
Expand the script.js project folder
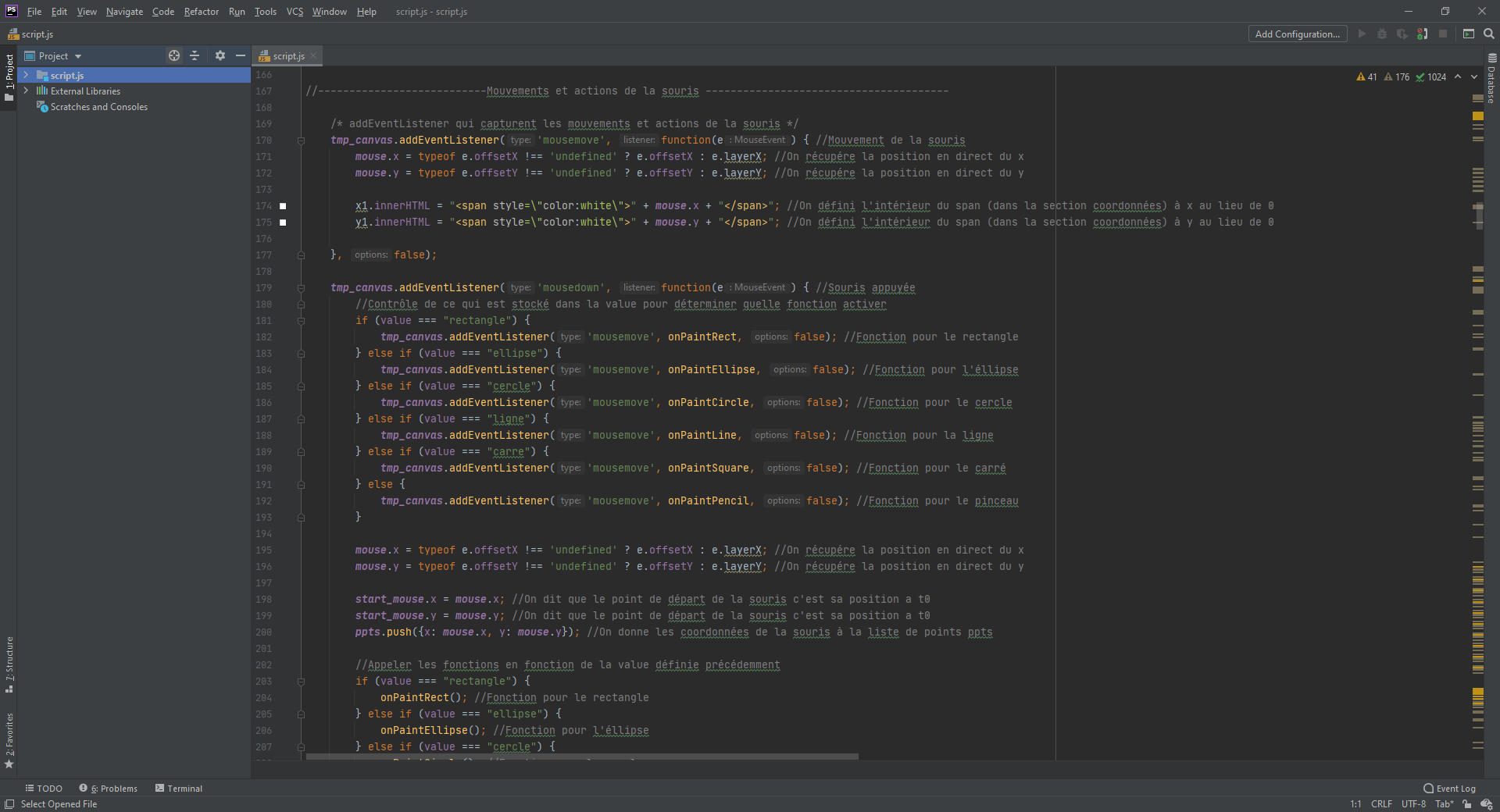pos(27,75)
